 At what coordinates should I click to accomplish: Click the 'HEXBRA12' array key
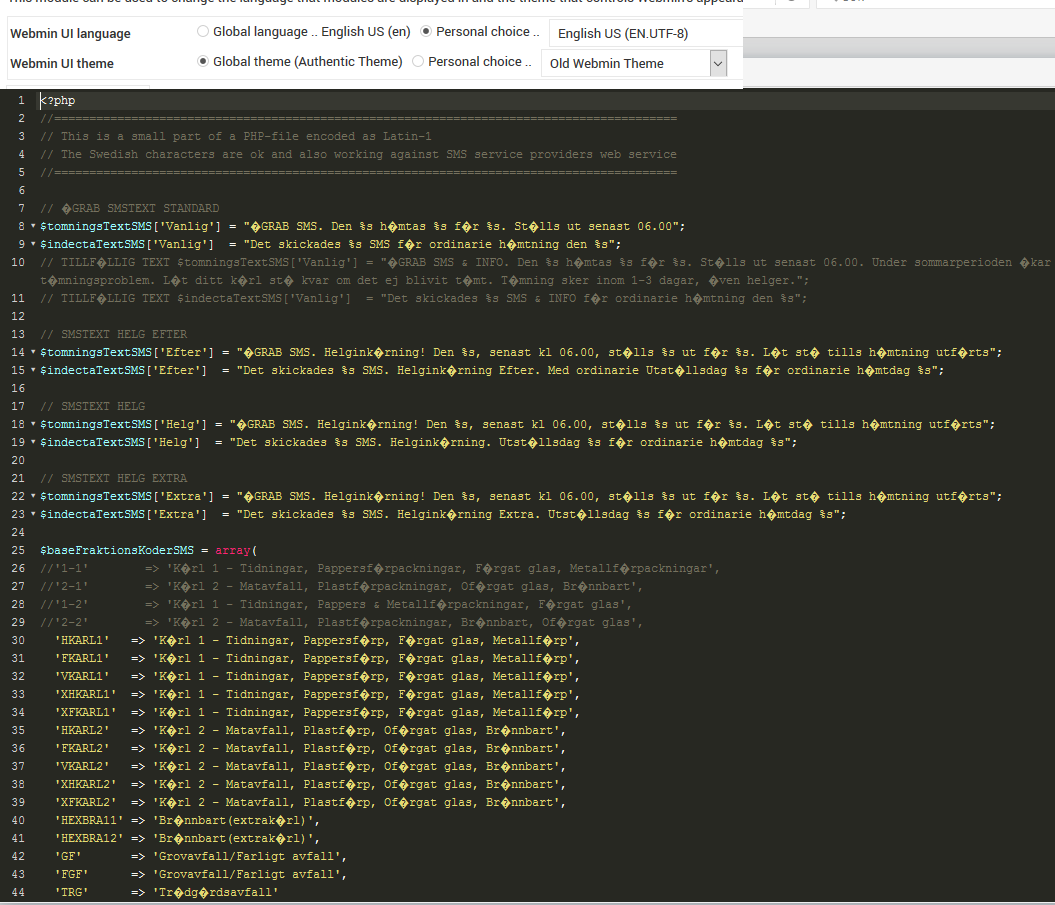tap(89, 838)
